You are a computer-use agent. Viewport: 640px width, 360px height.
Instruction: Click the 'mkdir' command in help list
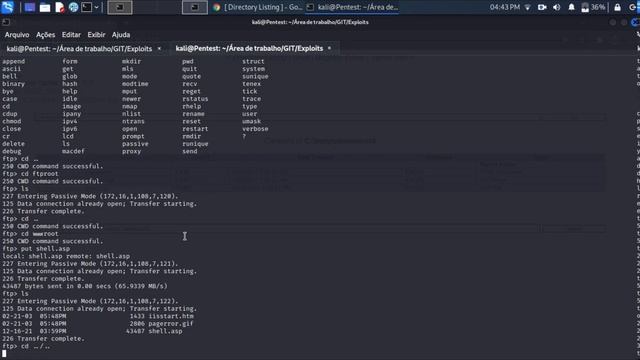tap(131, 61)
